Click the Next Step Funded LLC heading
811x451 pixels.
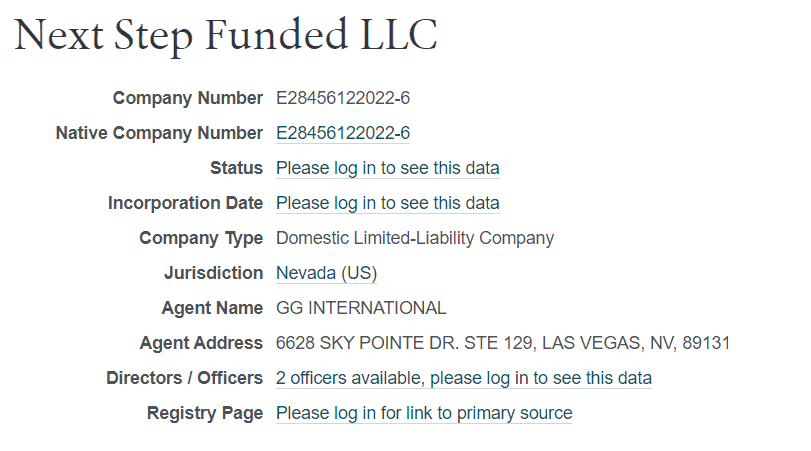tap(226, 36)
